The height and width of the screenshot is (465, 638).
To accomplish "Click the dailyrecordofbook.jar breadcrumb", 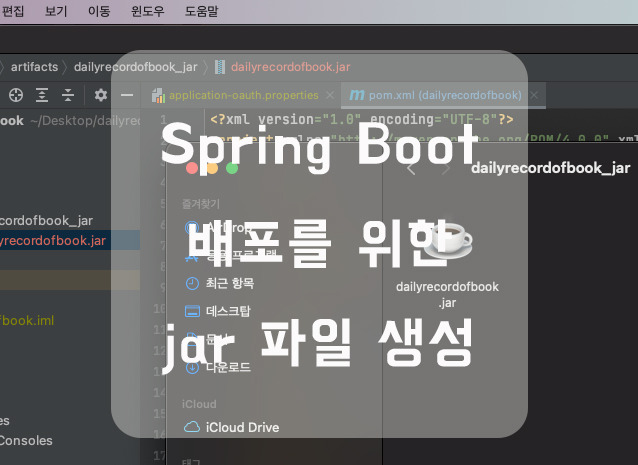I will (291, 67).
